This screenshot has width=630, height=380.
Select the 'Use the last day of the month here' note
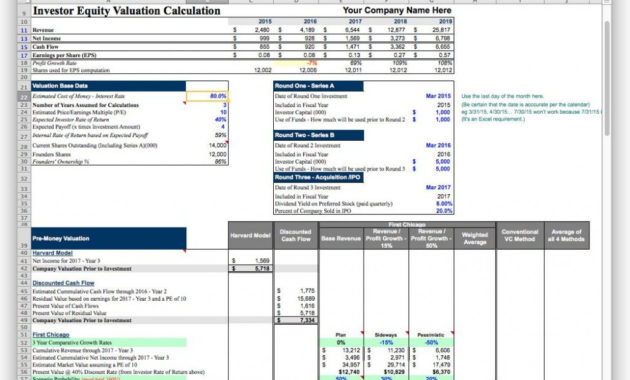click(502, 96)
